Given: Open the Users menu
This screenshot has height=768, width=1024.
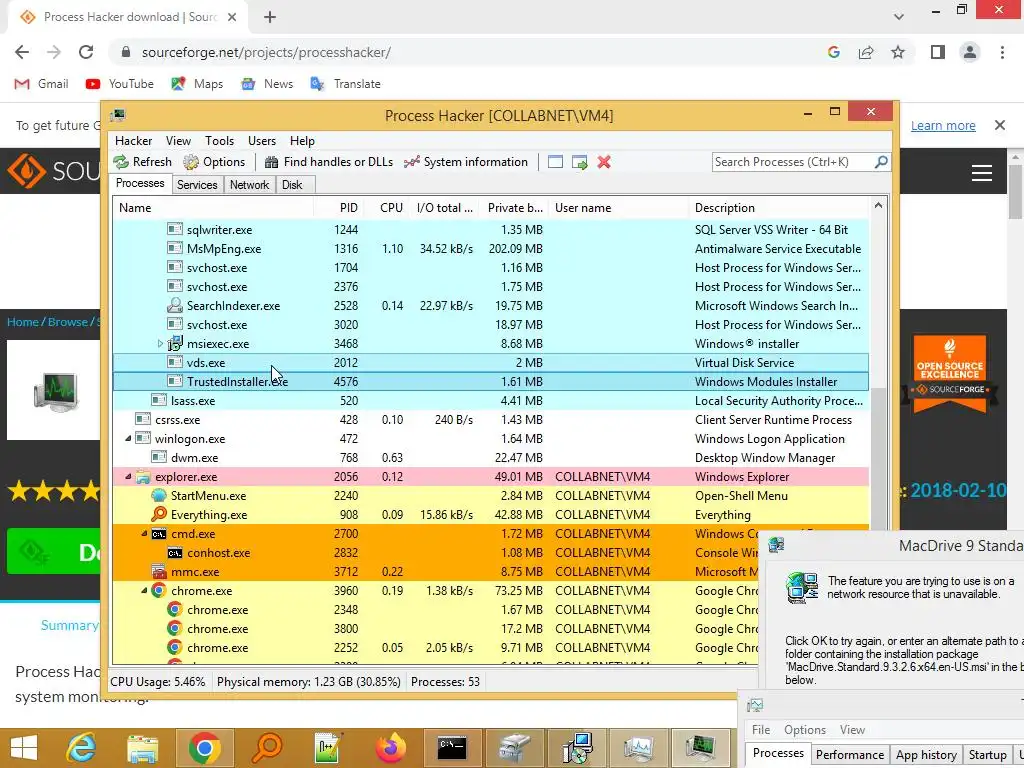Looking at the screenshot, I should [x=262, y=141].
